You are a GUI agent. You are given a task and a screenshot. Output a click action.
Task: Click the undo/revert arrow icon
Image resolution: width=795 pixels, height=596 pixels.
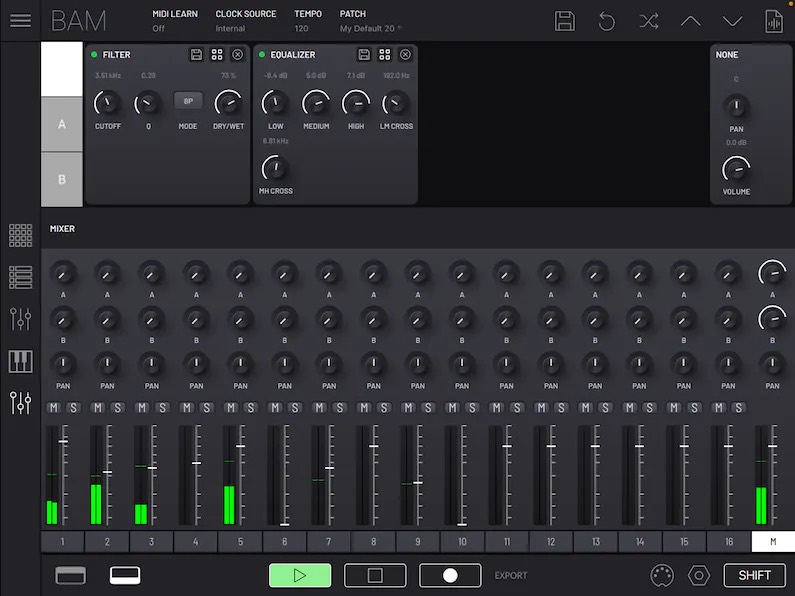[x=606, y=21]
